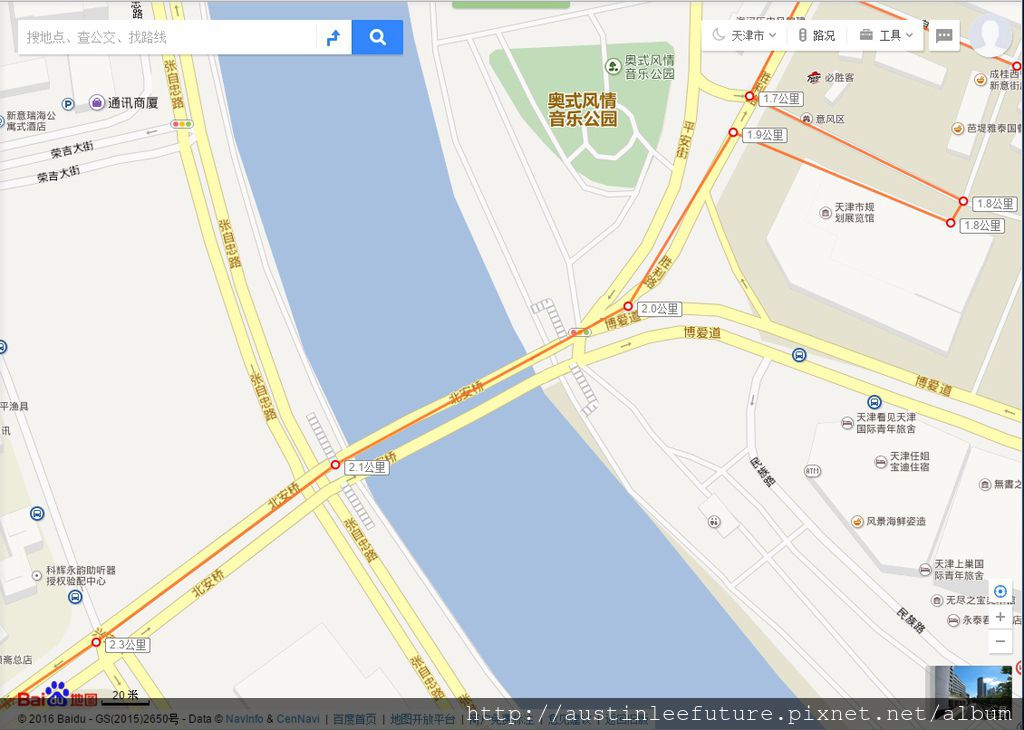
Task: Open the 百度首页 footer link
Action: click(354, 719)
